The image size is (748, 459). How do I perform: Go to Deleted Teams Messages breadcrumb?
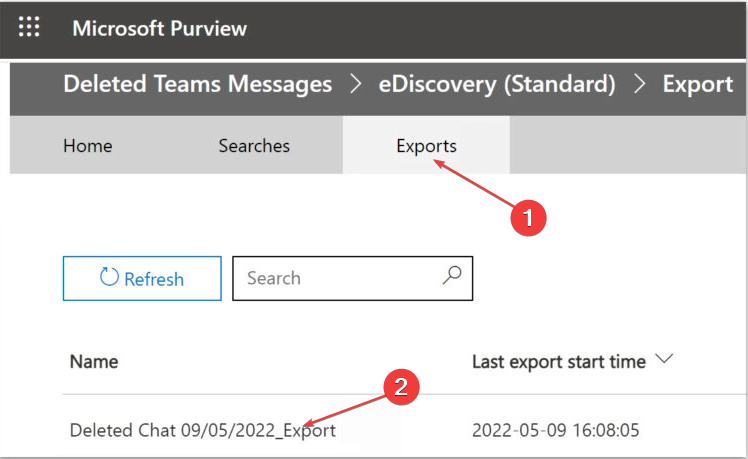pyautogui.click(x=197, y=85)
